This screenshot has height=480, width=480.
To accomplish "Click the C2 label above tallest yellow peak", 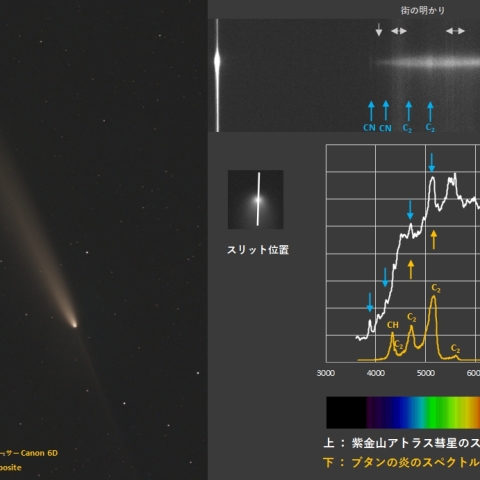I will click(x=436, y=288).
